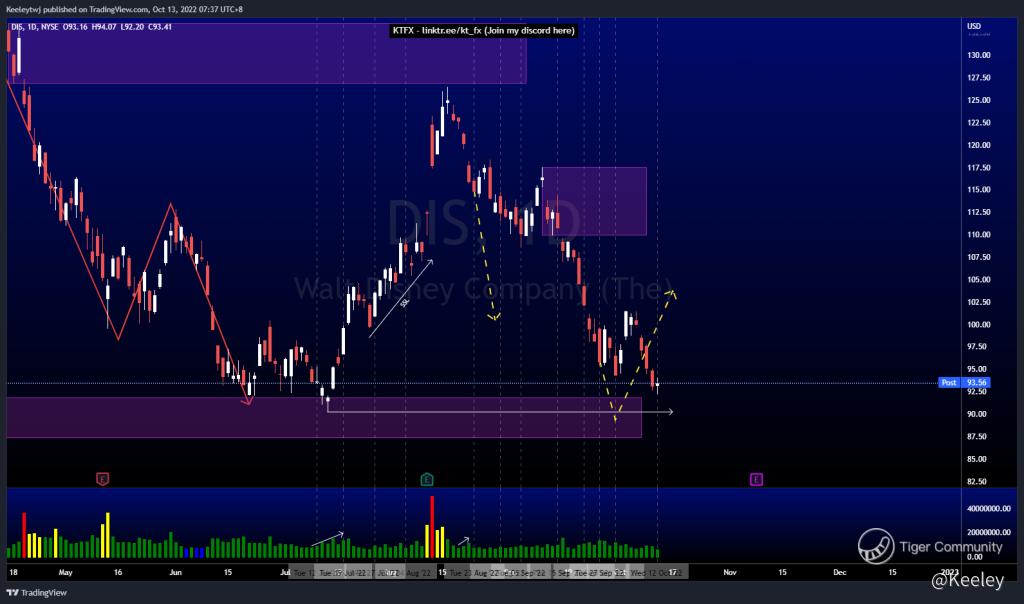The image size is (1024, 604).
Task: Click the Dec label on the time axis
Action: pyautogui.click(x=839, y=573)
